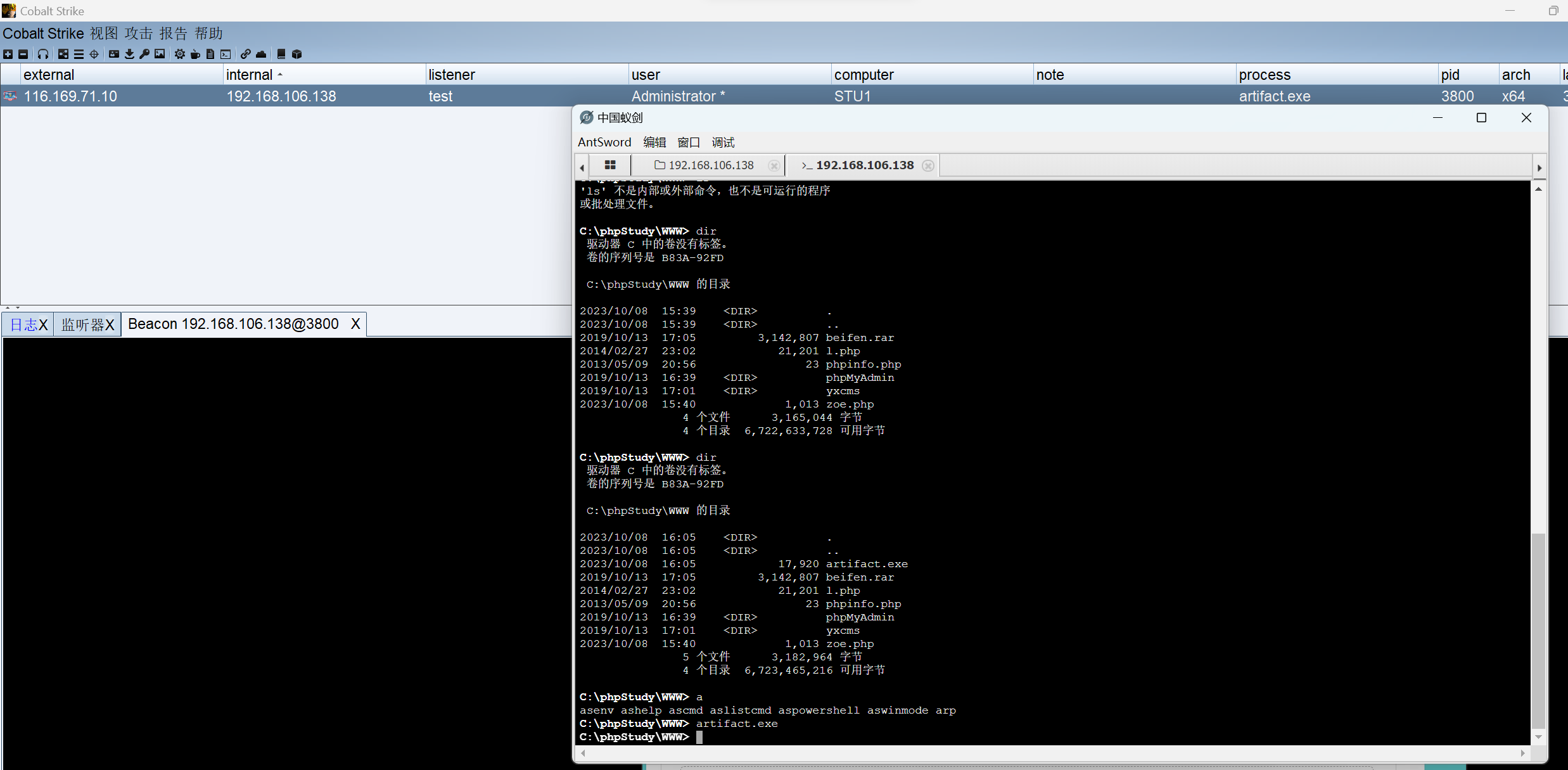Sort sessions by the external column header
The height and width of the screenshot is (770, 1568).
pyautogui.click(x=122, y=75)
